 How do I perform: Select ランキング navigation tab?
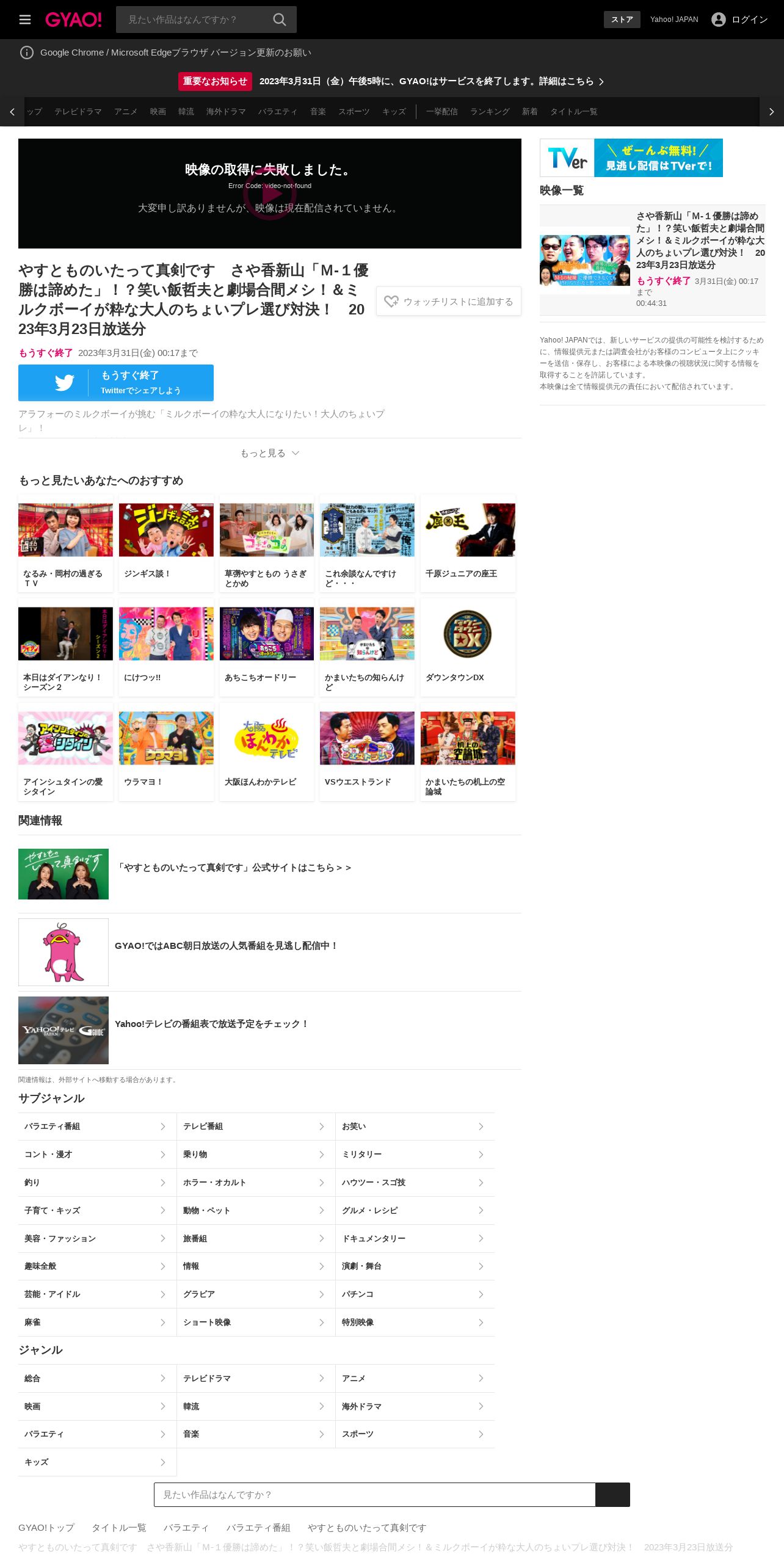pos(490,112)
